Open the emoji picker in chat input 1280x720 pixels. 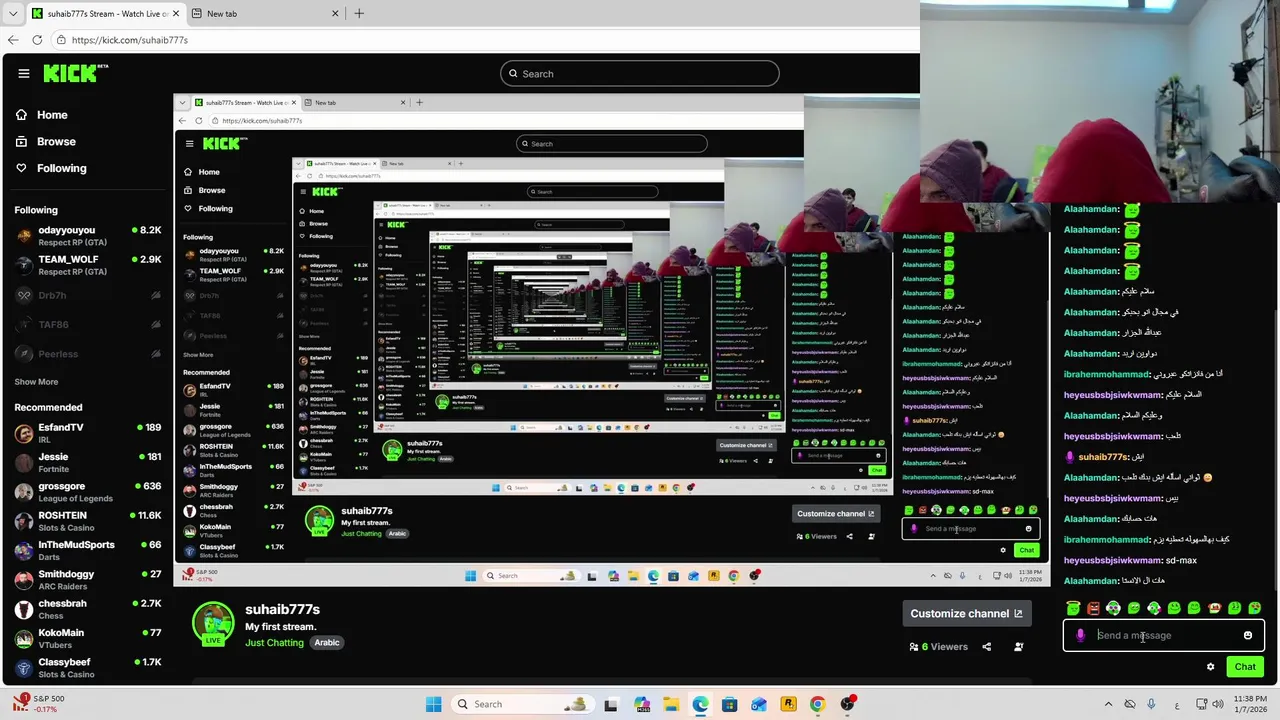1248,635
